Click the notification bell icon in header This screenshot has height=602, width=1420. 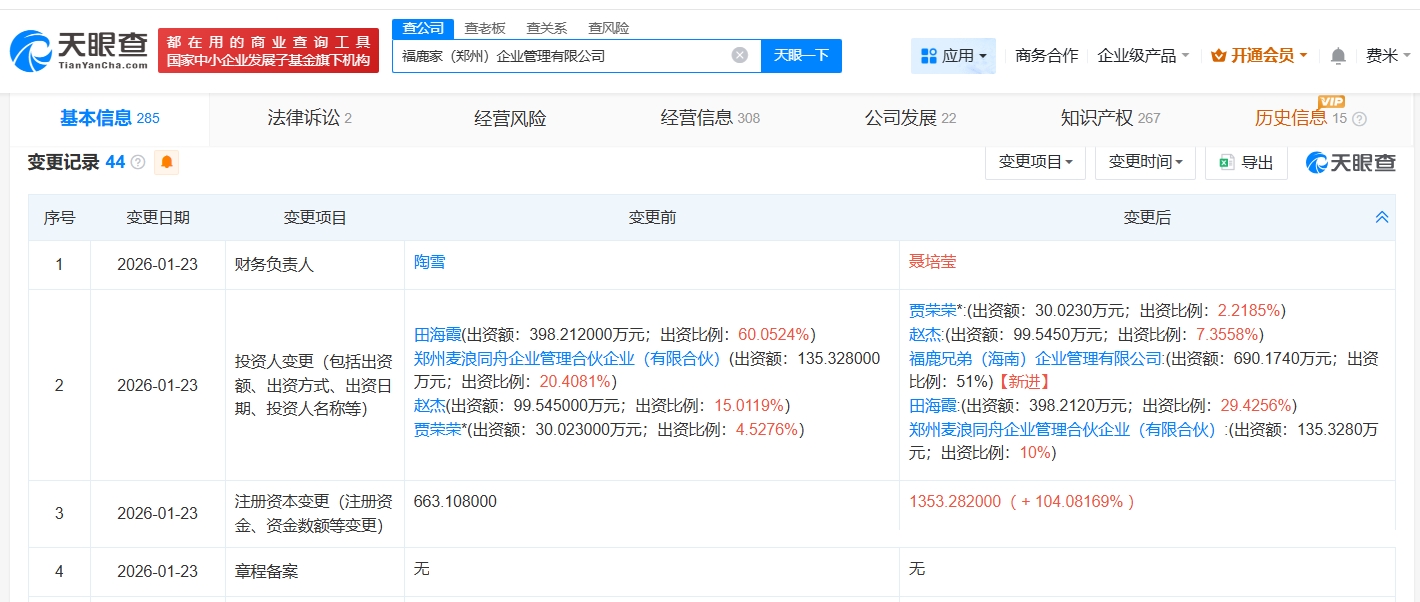1338,56
